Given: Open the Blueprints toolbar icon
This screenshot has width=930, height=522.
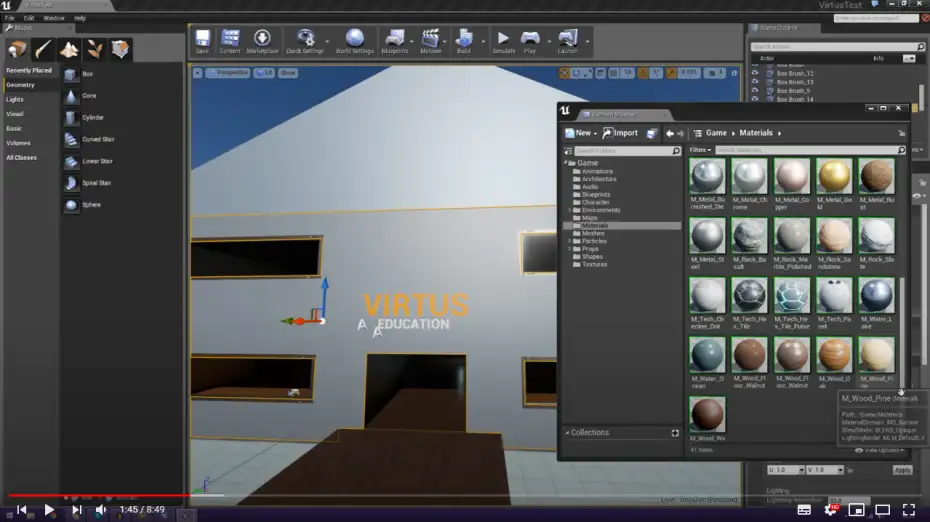Looking at the screenshot, I should (394, 41).
